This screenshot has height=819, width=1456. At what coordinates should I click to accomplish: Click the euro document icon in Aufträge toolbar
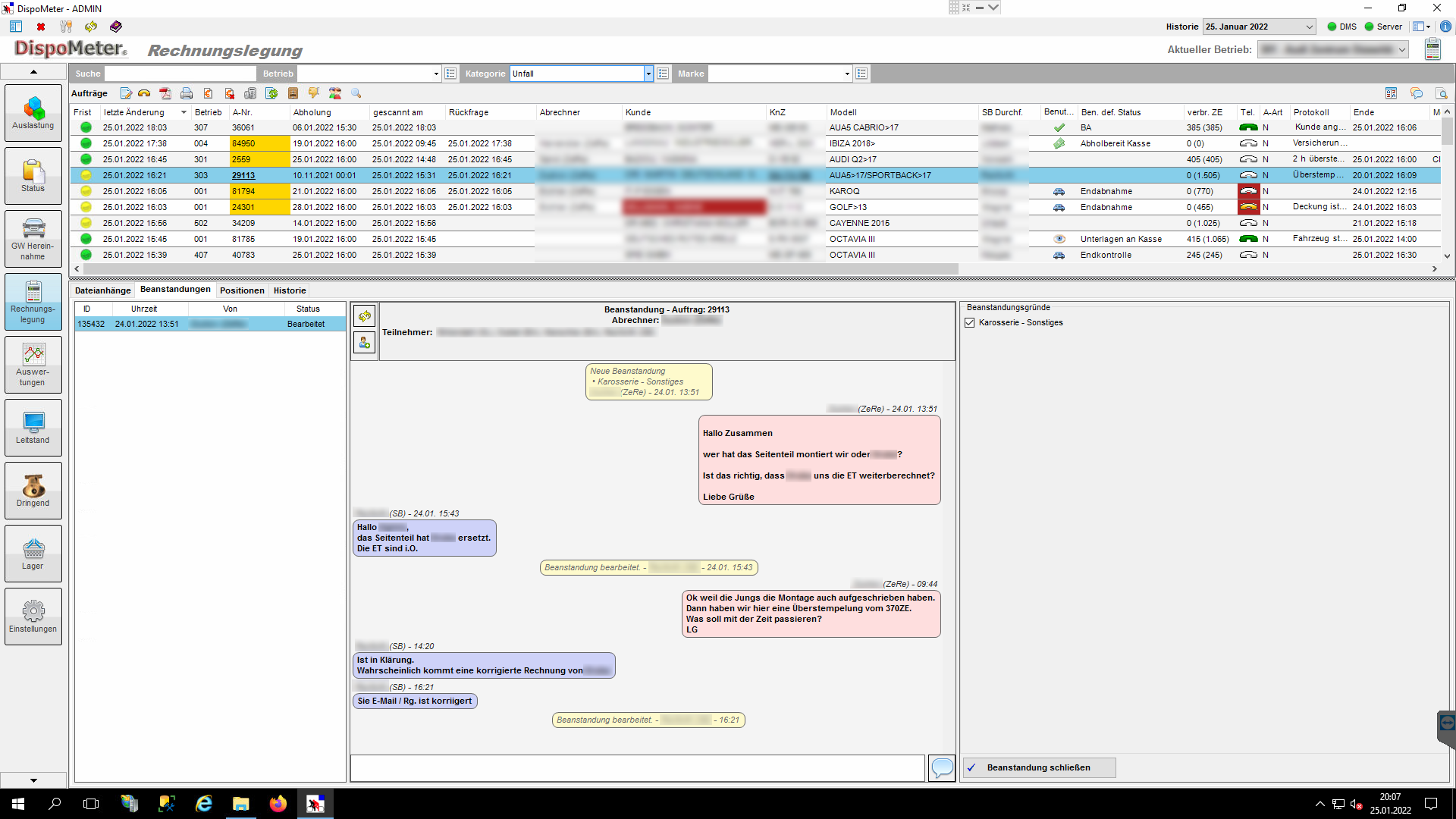(208, 93)
